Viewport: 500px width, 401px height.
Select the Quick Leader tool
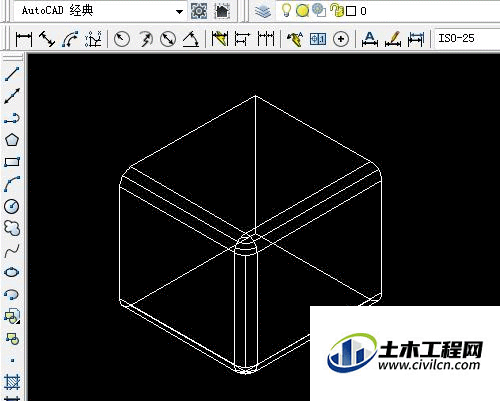[295, 39]
